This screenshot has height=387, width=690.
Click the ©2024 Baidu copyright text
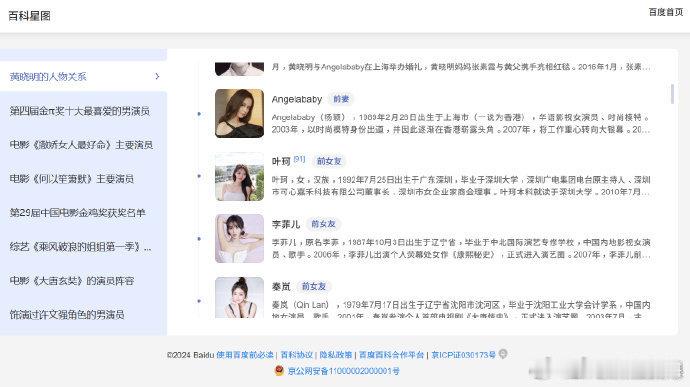tap(190, 355)
